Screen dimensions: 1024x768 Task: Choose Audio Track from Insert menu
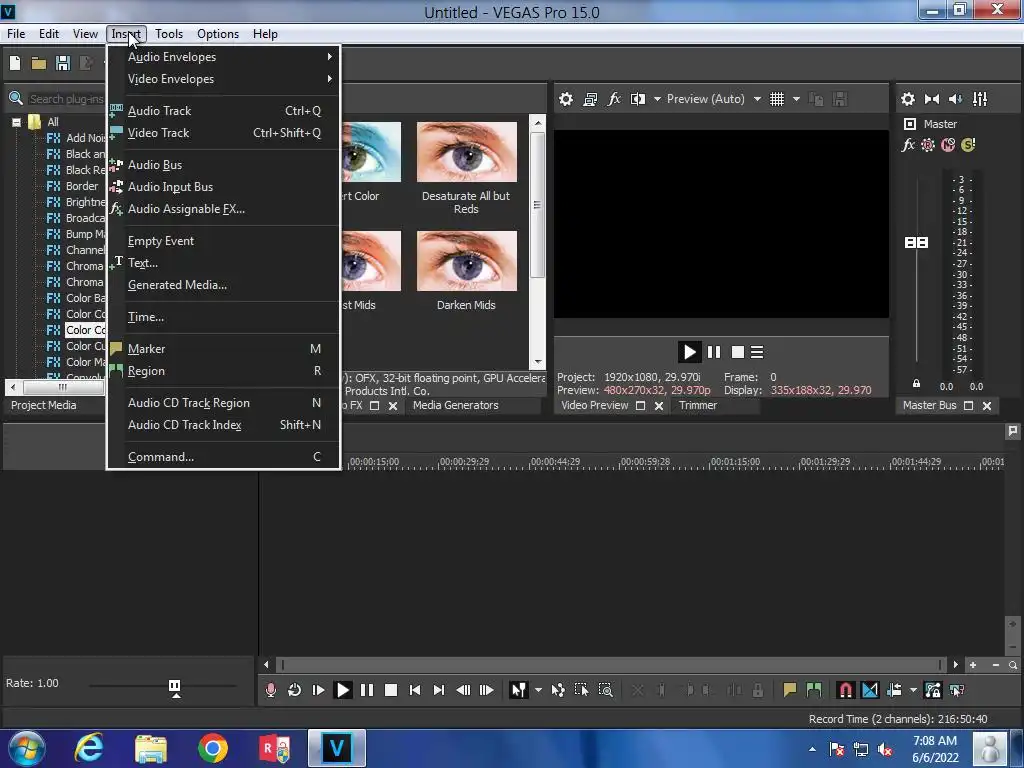224,111
